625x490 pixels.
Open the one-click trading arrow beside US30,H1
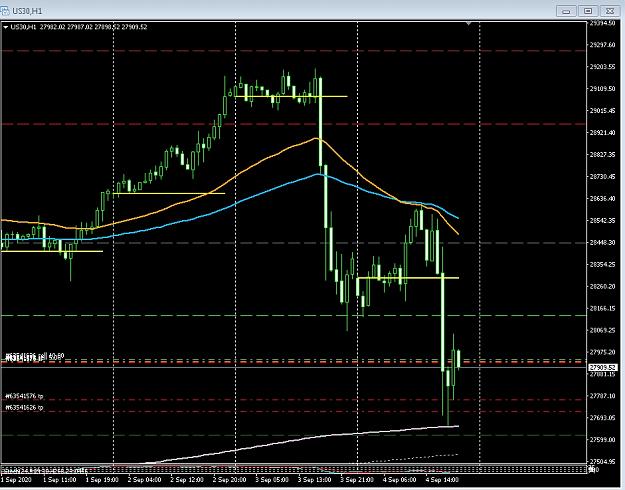(6, 27)
